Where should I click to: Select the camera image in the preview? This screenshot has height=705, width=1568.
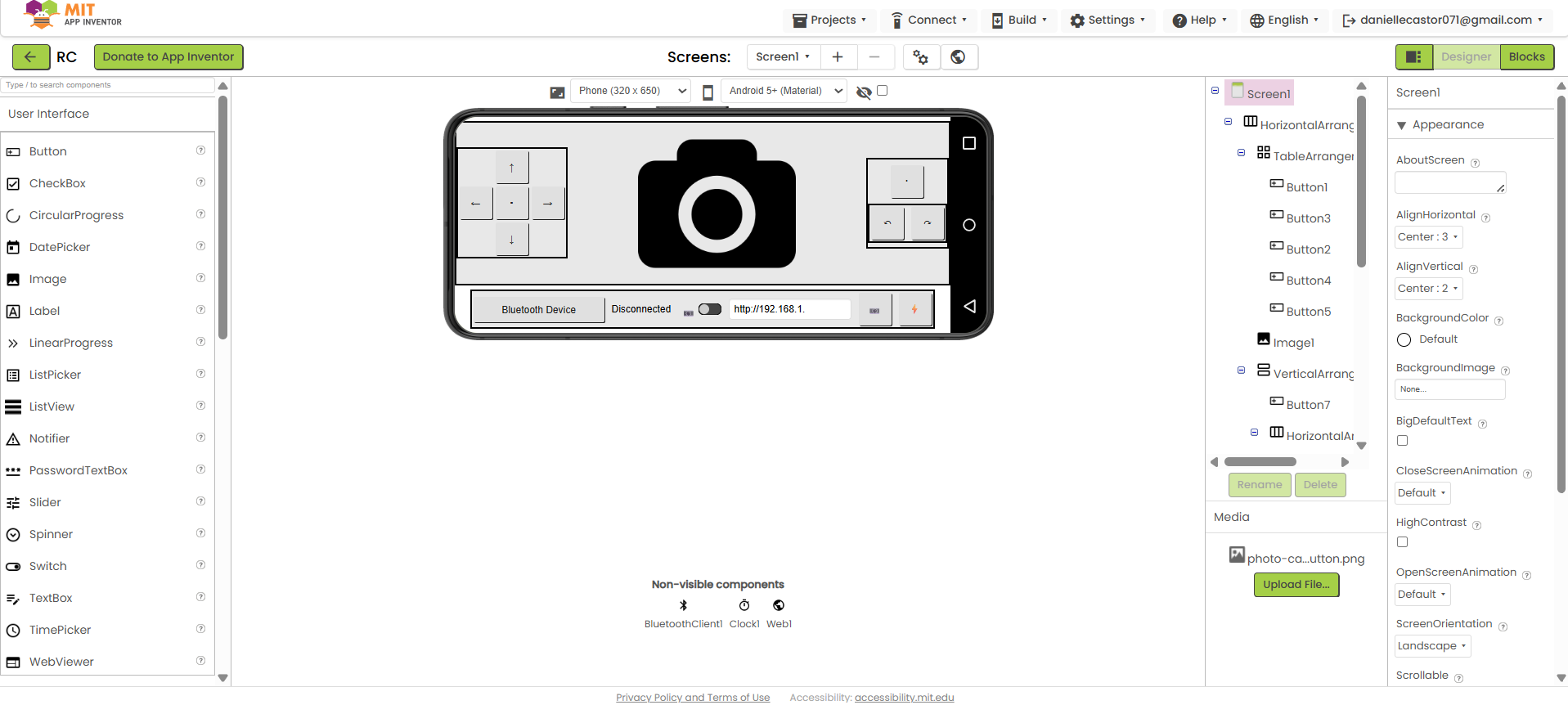coord(717,204)
